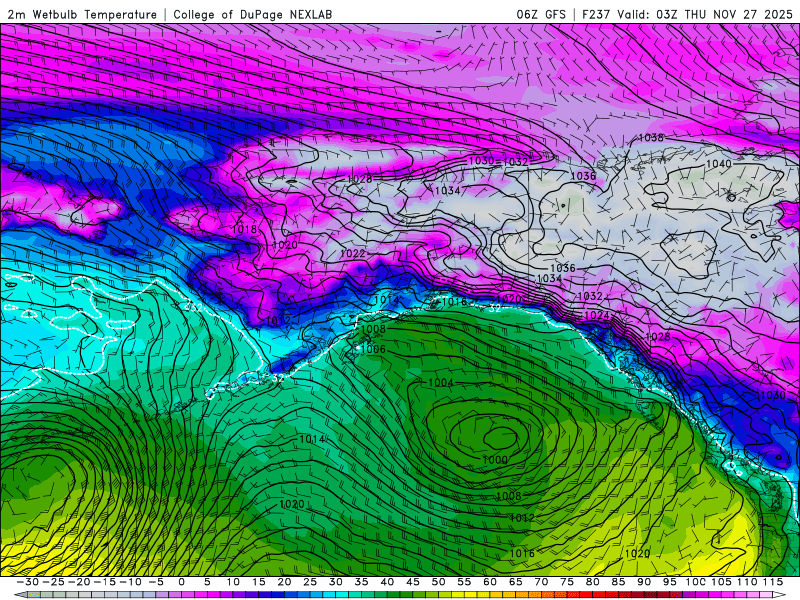Image resolution: width=800 pixels, height=600 pixels.
Task: Click the -30 value on the color scale
Action: [28, 582]
